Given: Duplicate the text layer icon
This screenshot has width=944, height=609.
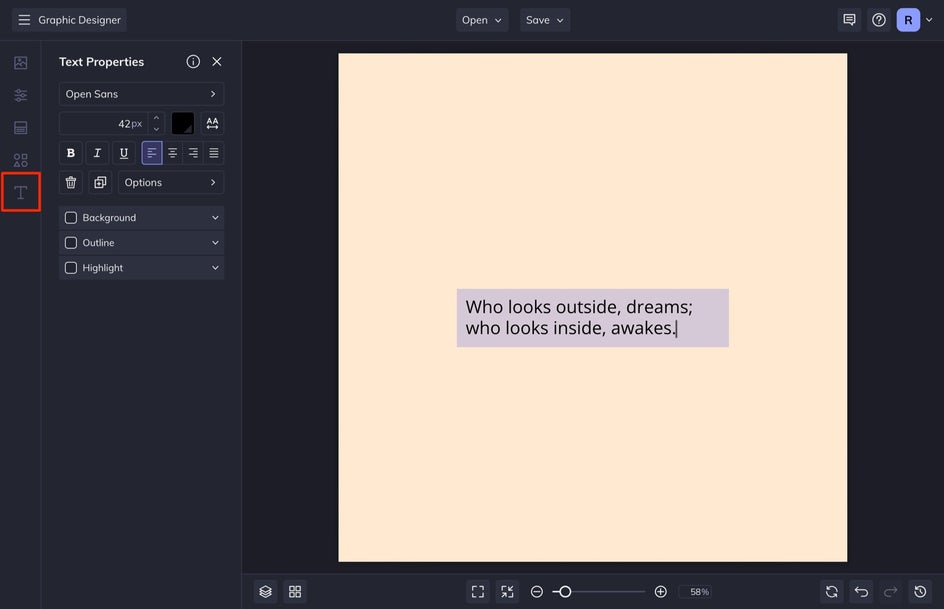Looking at the screenshot, I should [100, 183].
